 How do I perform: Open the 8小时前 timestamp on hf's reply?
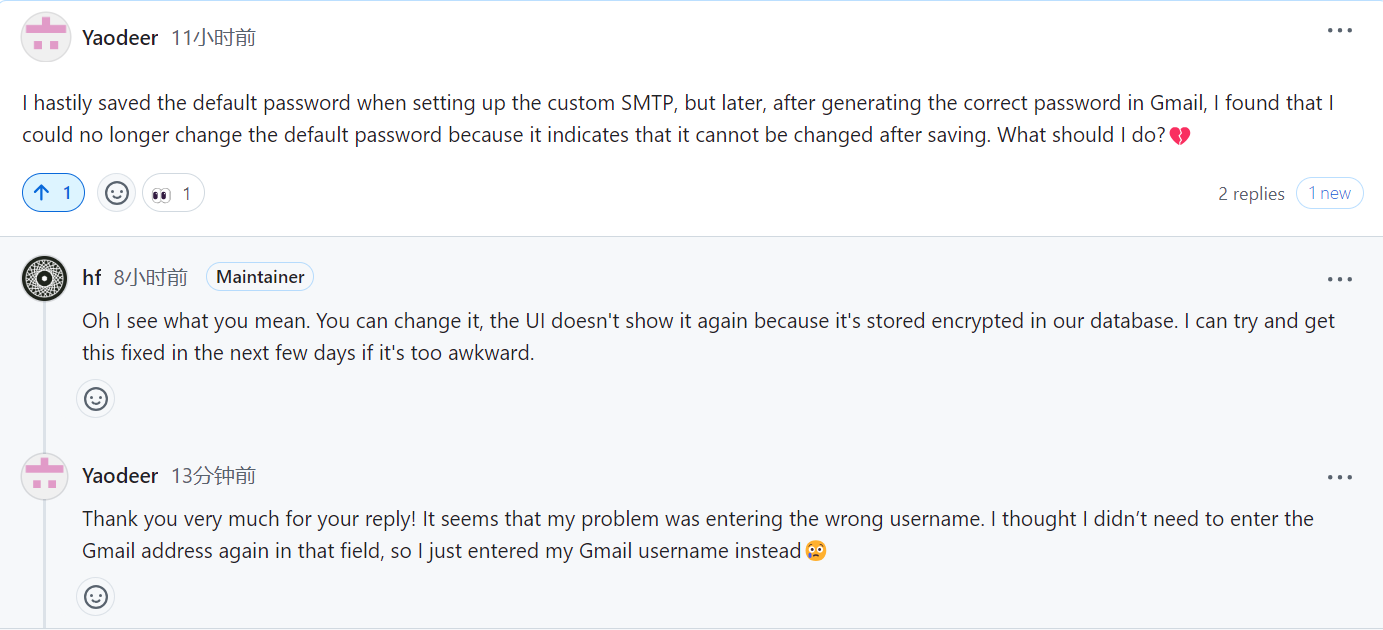(150, 277)
